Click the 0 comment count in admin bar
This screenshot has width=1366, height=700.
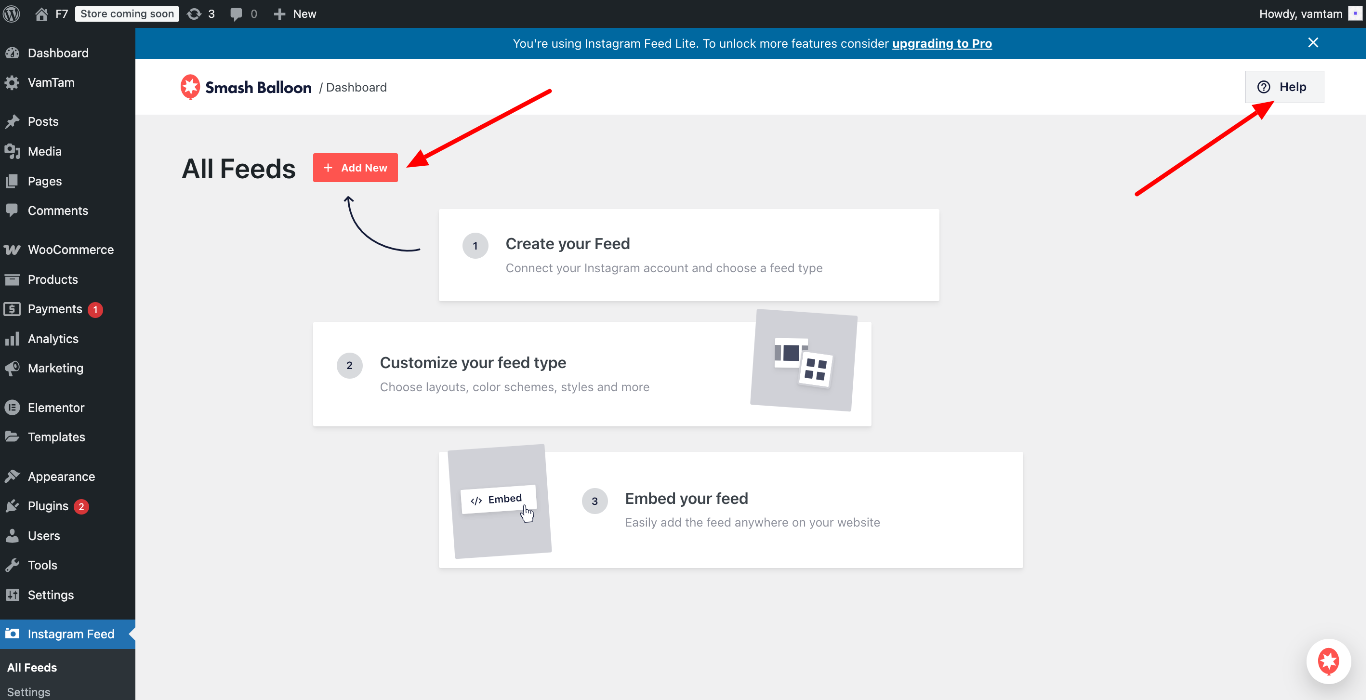[x=254, y=14]
